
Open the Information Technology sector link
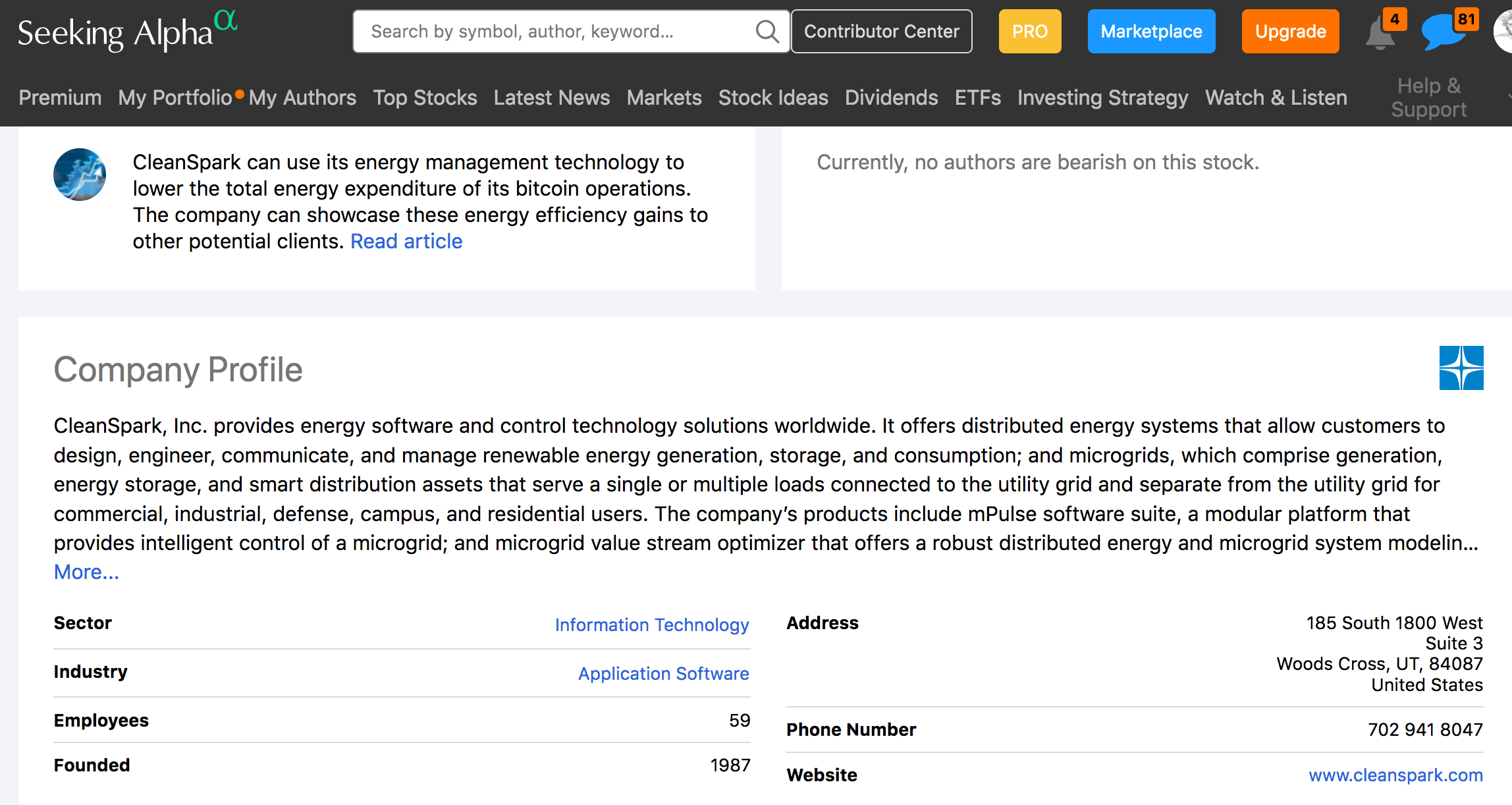point(652,625)
